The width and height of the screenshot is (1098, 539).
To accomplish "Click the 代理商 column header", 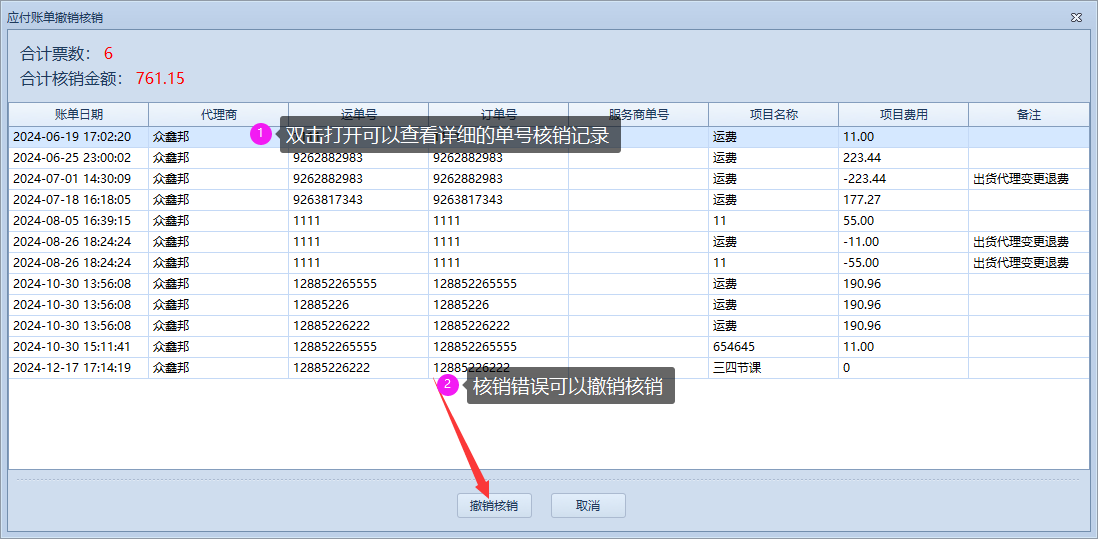I will coord(218,115).
